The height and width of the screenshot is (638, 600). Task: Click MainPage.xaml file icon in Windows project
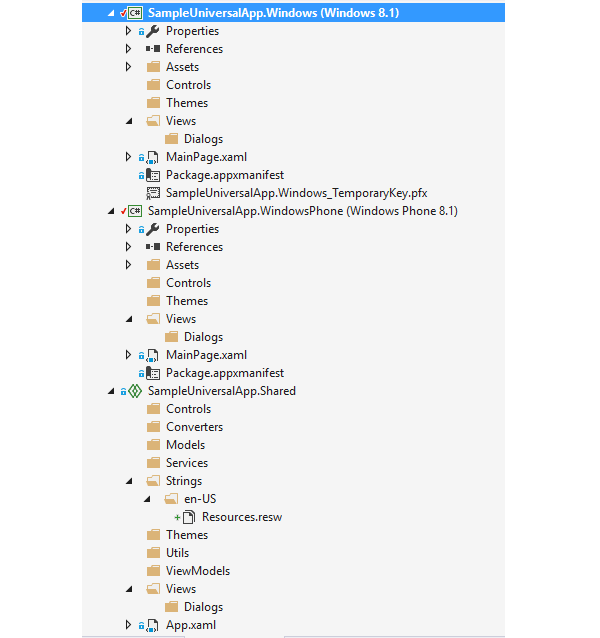(153, 157)
